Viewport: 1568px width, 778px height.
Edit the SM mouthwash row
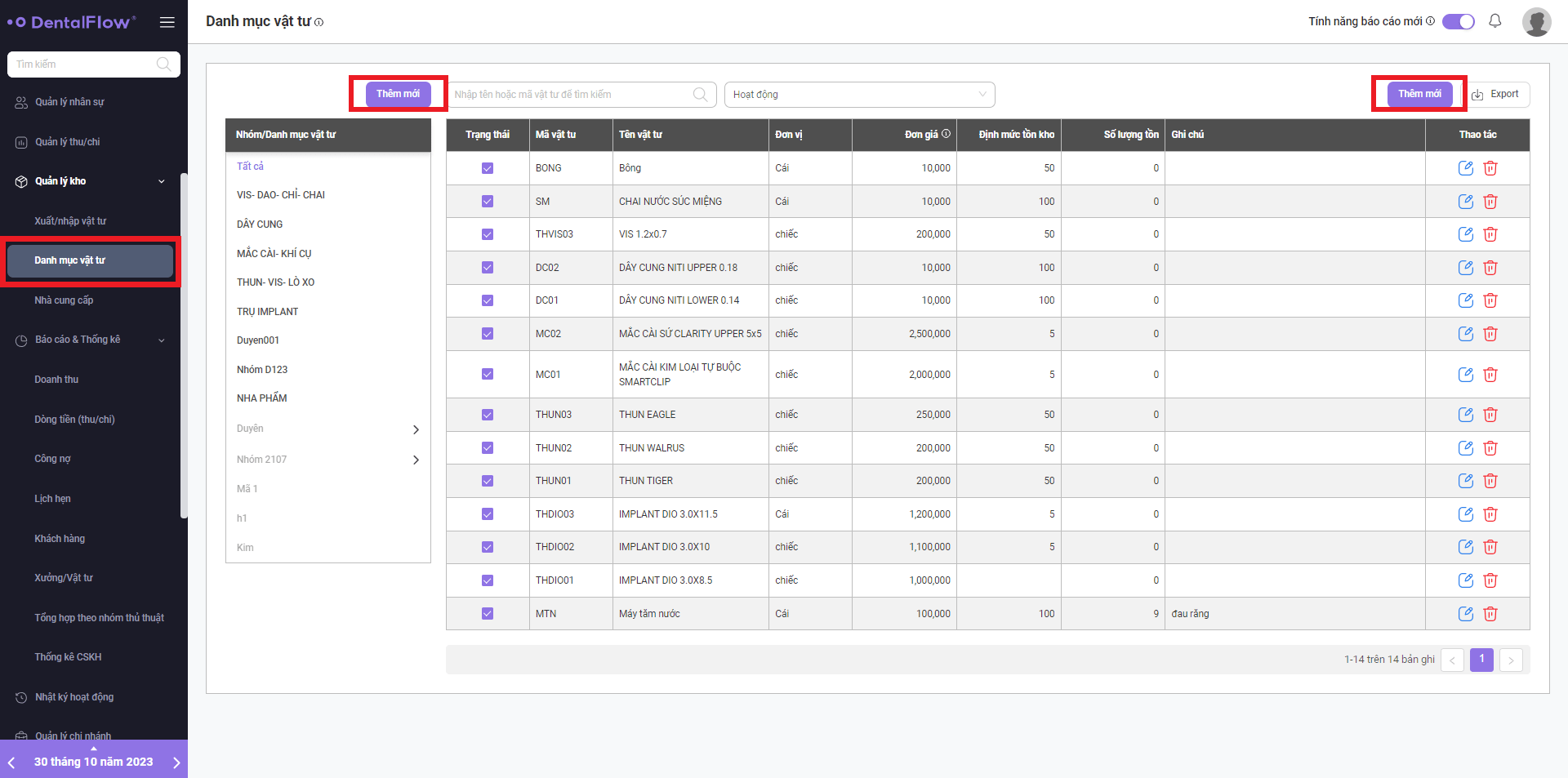1466,202
